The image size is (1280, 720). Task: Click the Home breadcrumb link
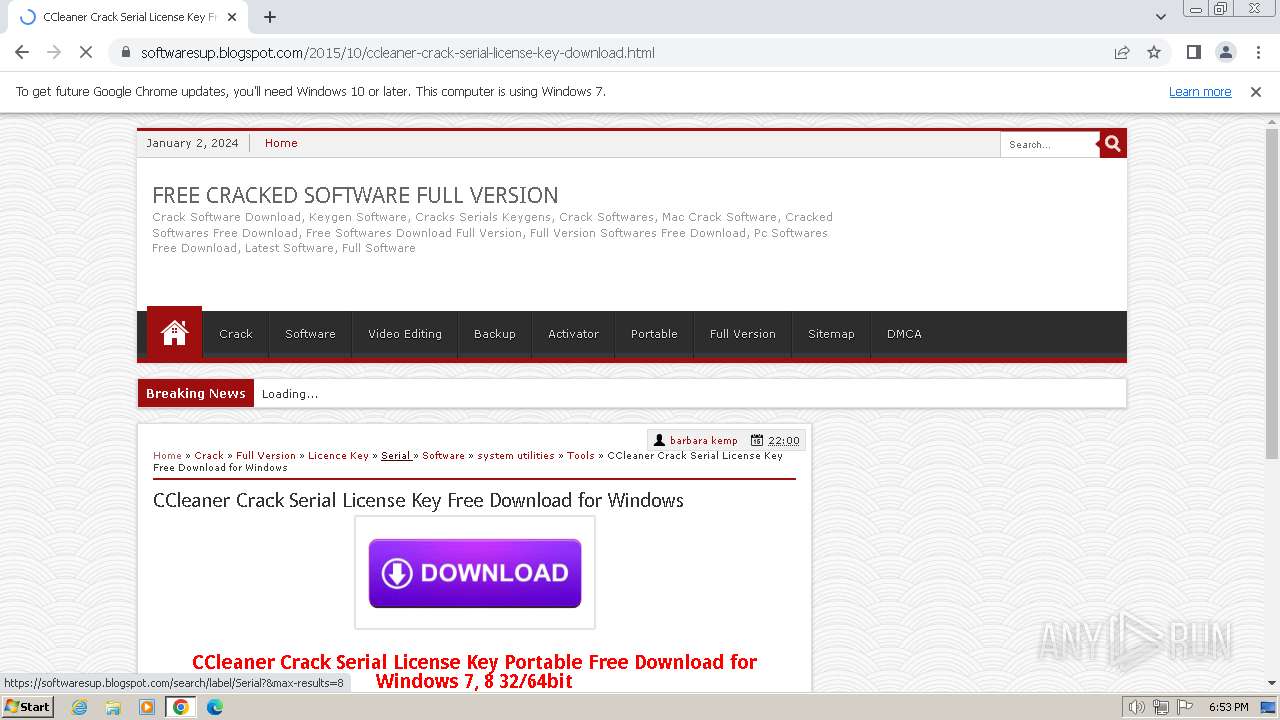(x=167, y=455)
